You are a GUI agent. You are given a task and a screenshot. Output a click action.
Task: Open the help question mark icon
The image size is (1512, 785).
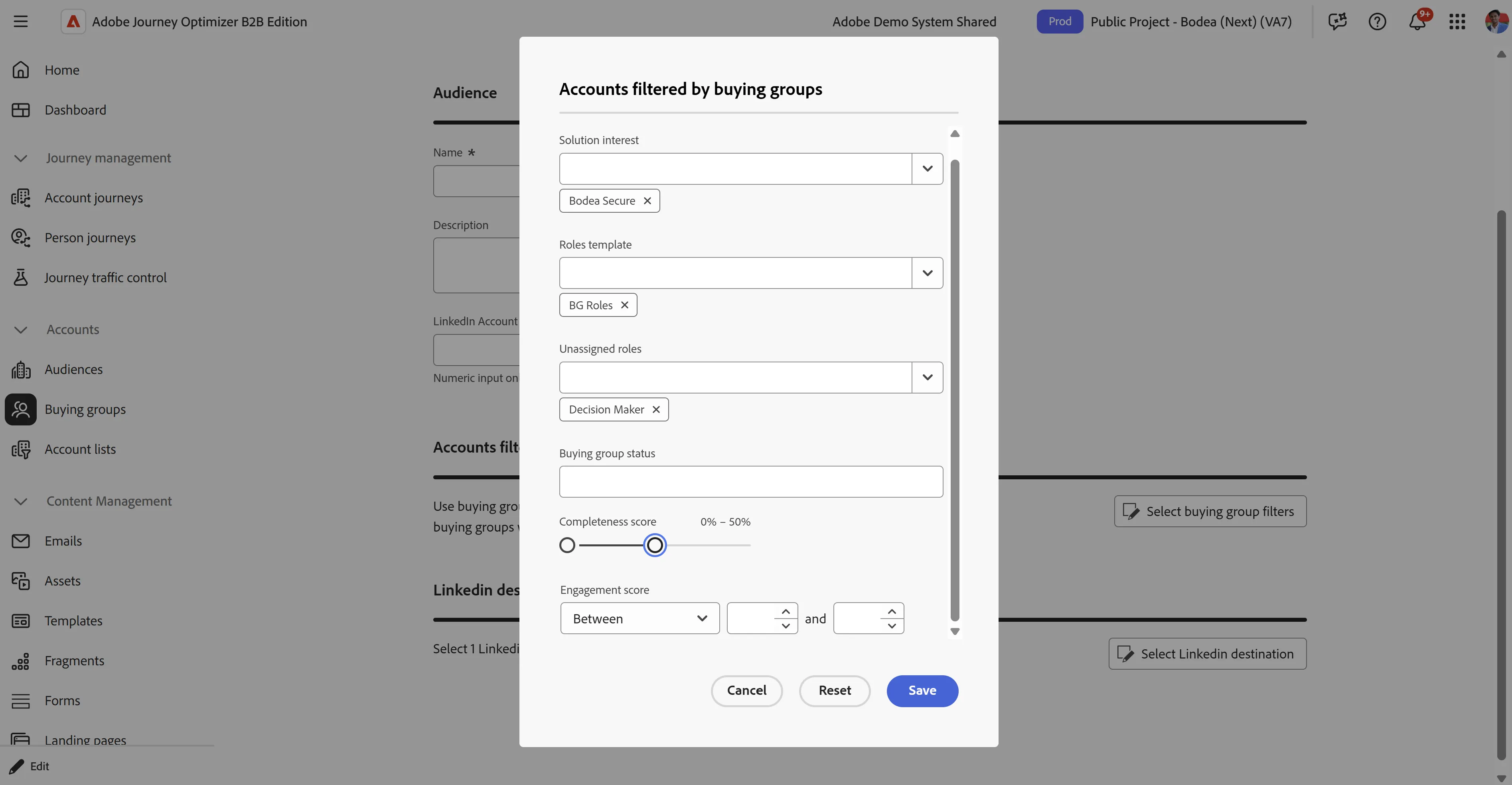(1377, 22)
